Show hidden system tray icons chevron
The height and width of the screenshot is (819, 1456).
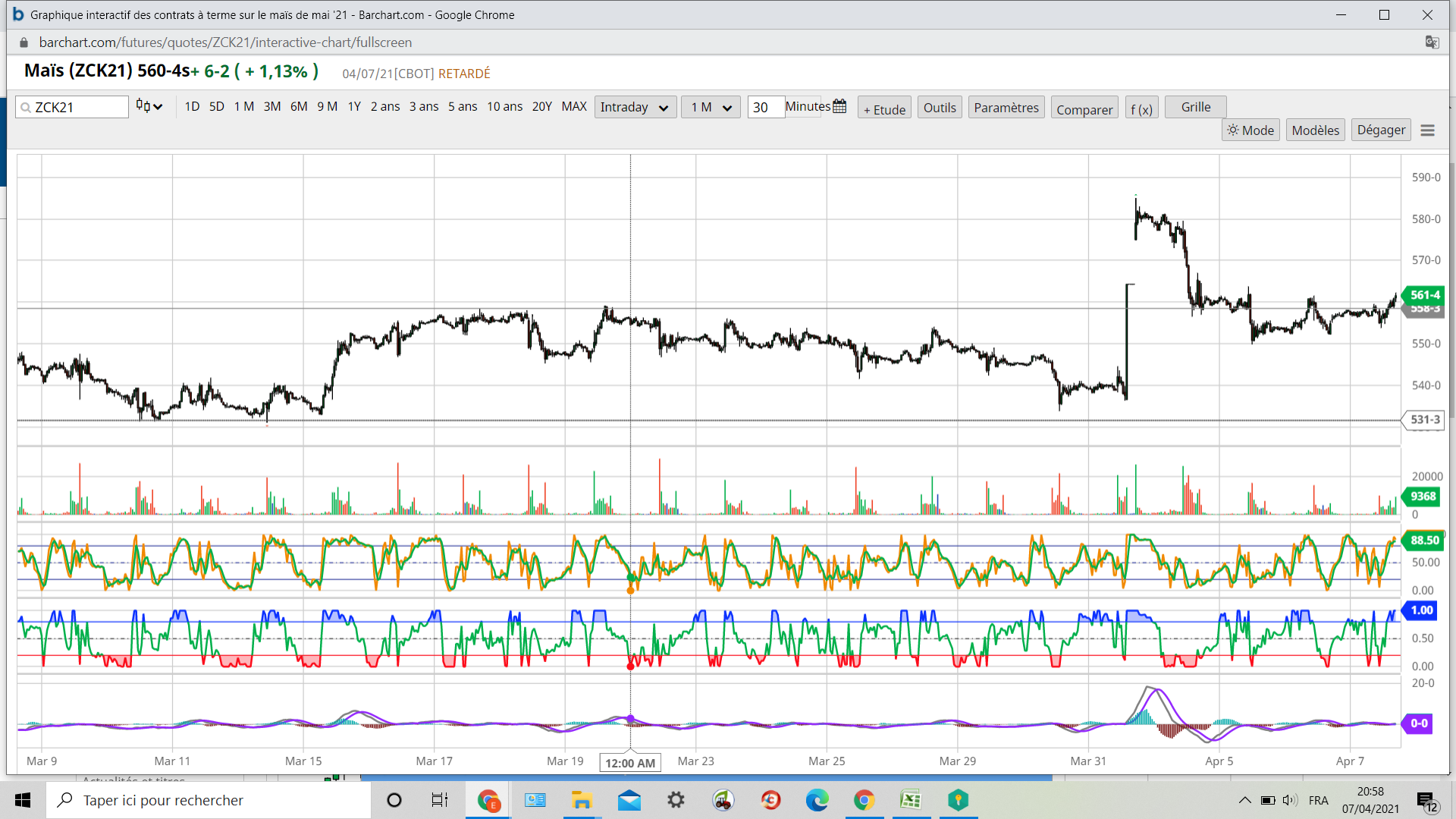tap(1244, 800)
